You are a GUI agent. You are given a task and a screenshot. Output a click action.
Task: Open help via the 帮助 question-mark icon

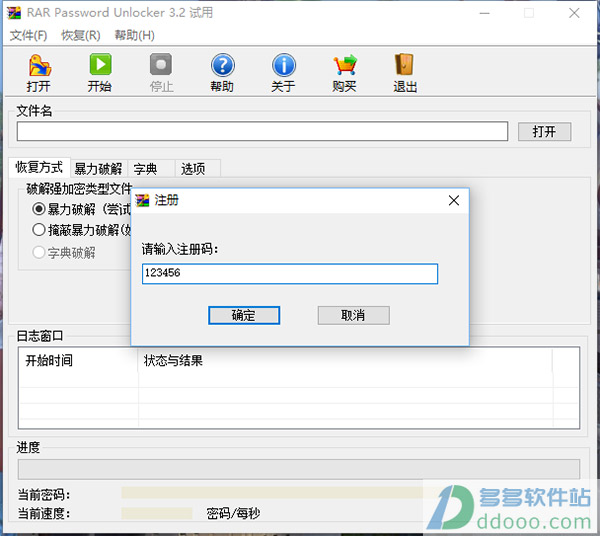click(222, 73)
